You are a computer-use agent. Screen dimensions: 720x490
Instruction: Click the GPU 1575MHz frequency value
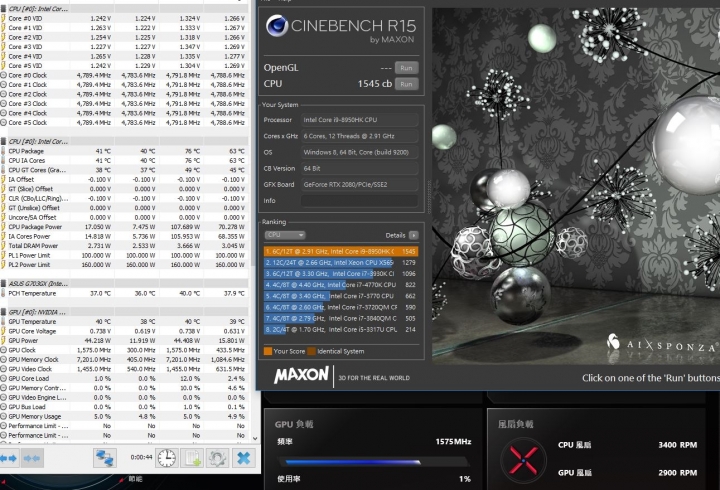[x=453, y=442]
